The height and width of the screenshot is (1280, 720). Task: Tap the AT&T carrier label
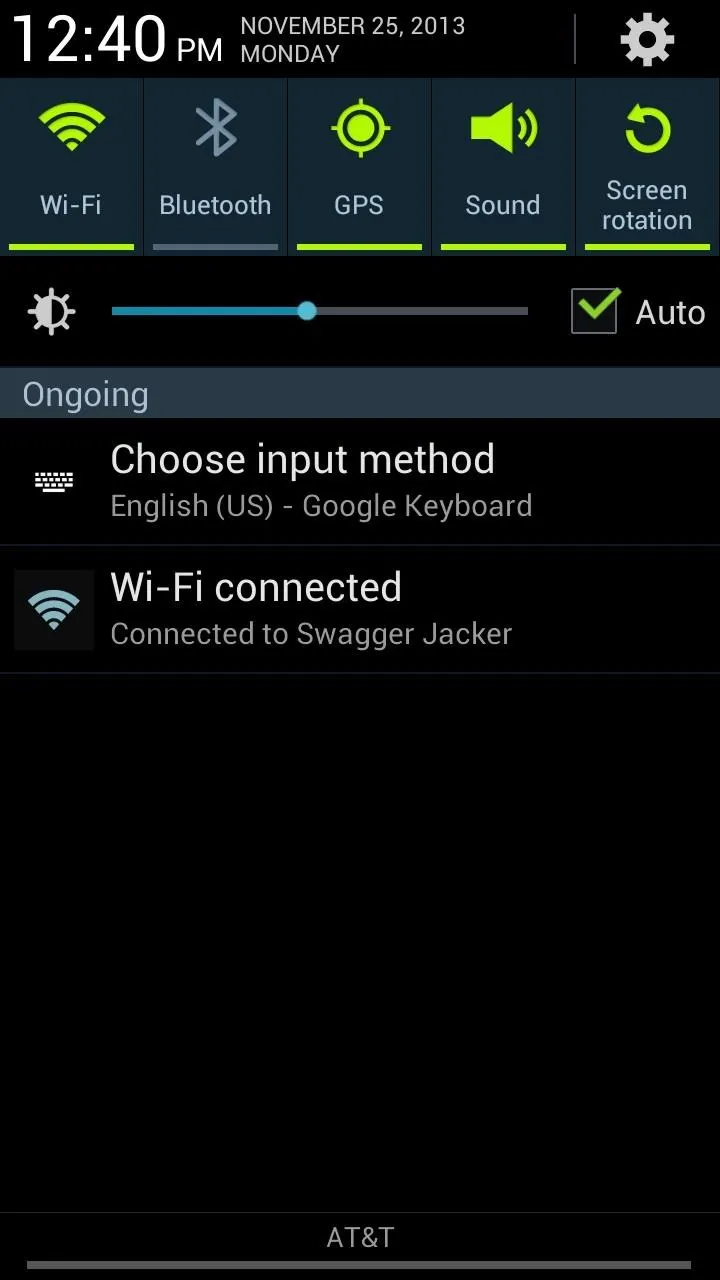tap(360, 1237)
